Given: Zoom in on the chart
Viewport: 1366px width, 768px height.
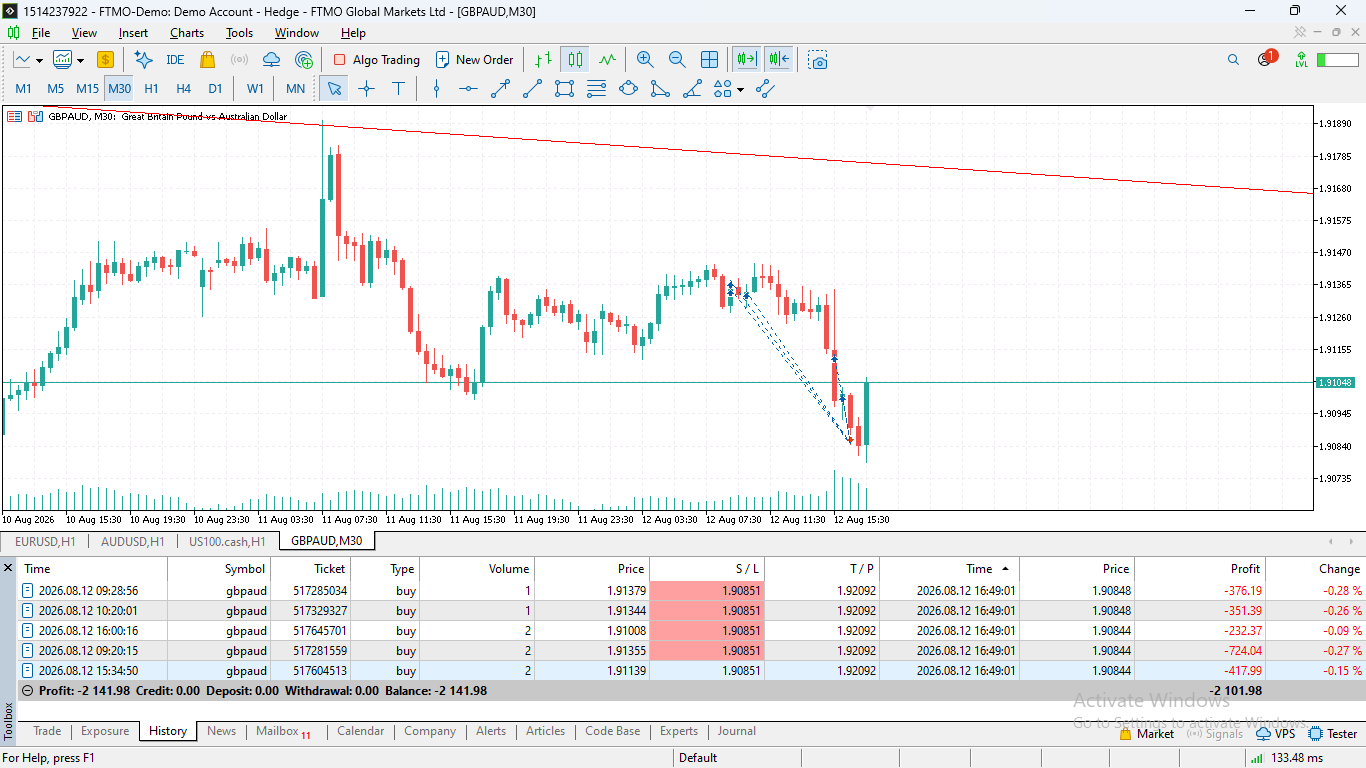Looking at the screenshot, I should (645, 60).
